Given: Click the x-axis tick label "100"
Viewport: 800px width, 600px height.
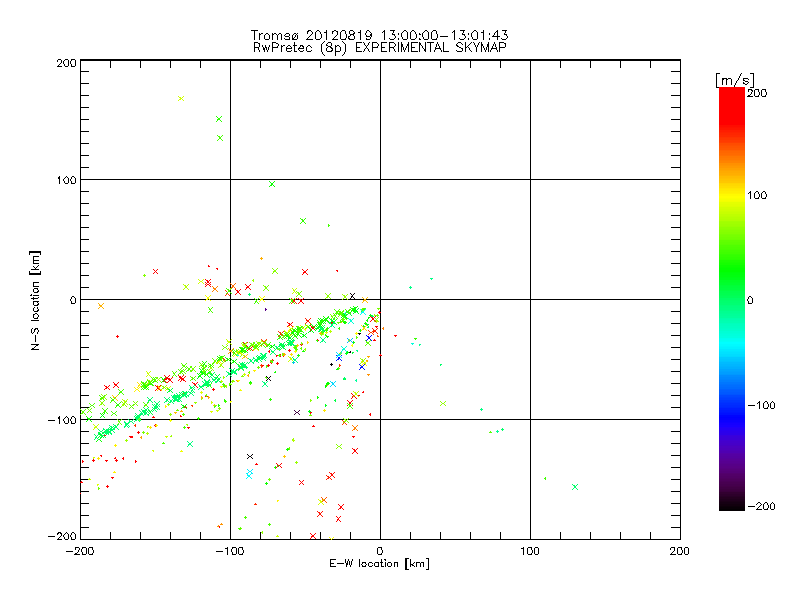Looking at the screenshot, I should [530, 551].
